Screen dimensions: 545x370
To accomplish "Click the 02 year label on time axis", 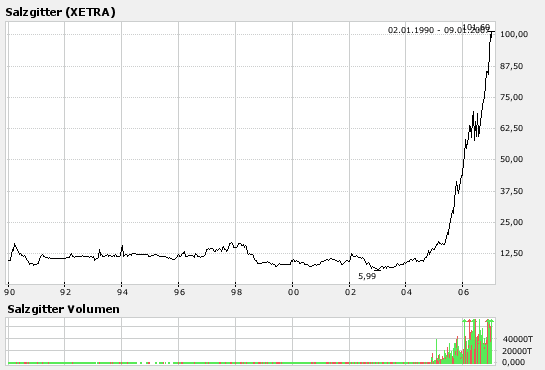I will point(350,292).
